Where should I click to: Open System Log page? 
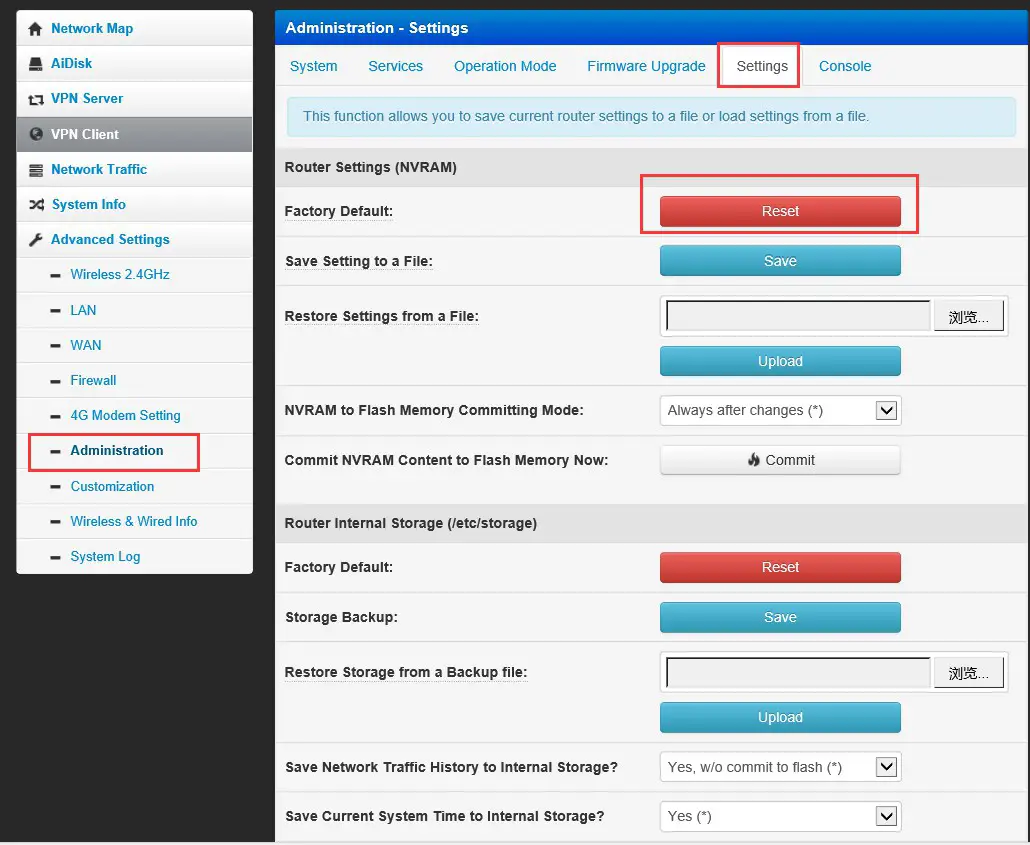[x=105, y=557]
